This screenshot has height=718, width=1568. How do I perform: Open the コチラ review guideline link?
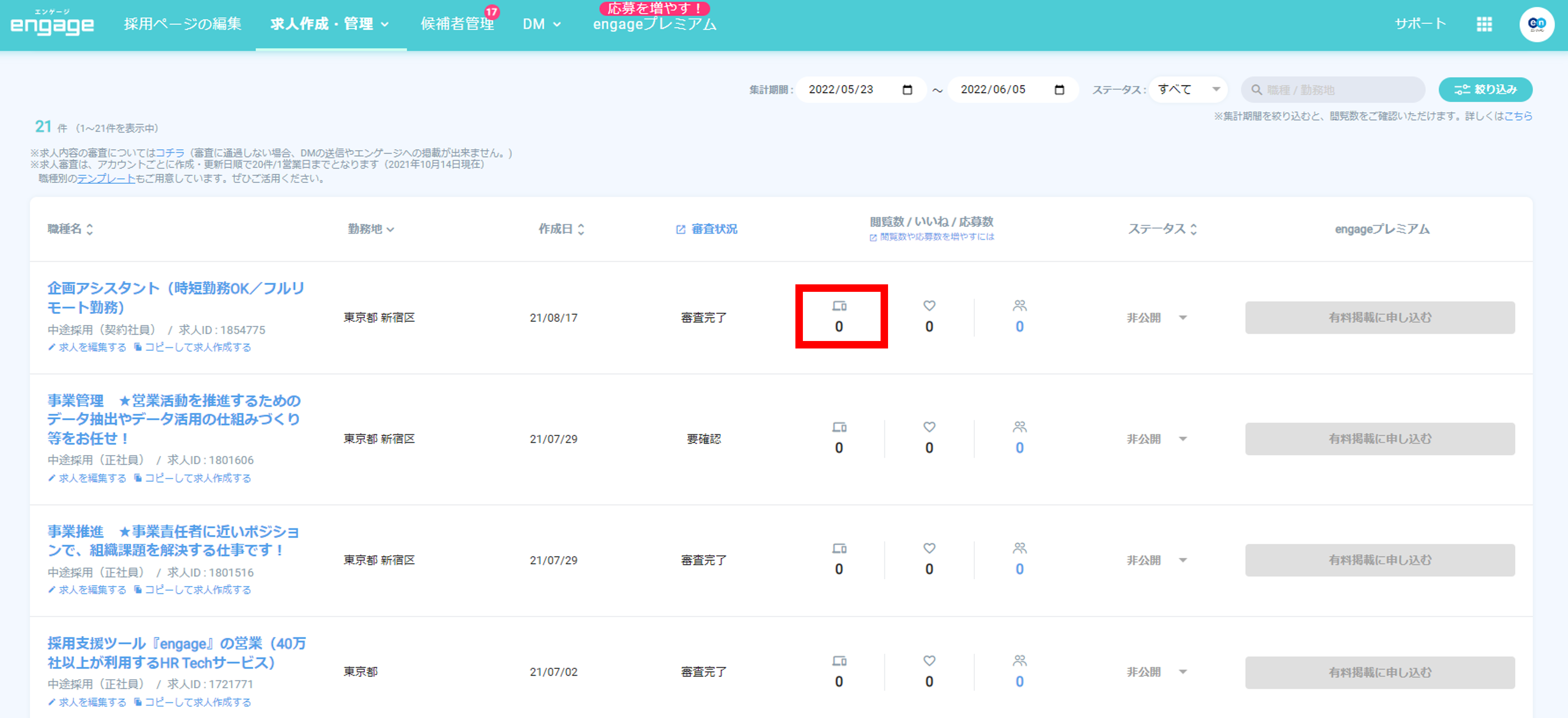tap(170, 153)
